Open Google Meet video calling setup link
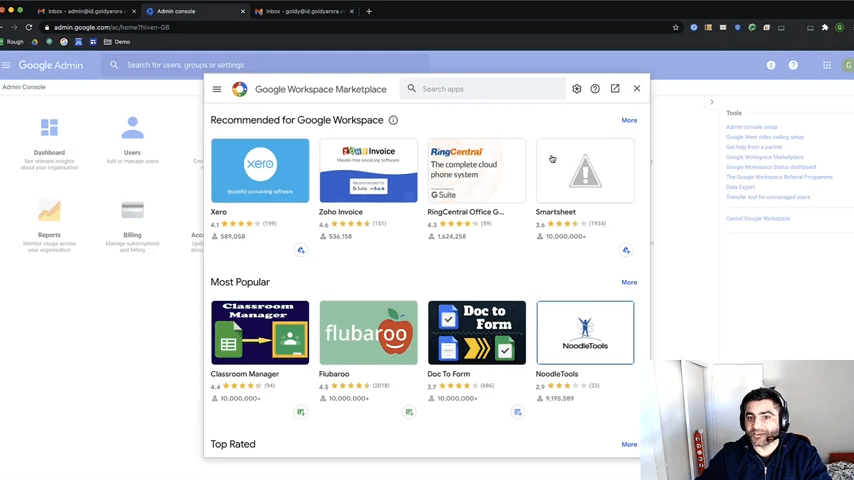 (x=765, y=137)
